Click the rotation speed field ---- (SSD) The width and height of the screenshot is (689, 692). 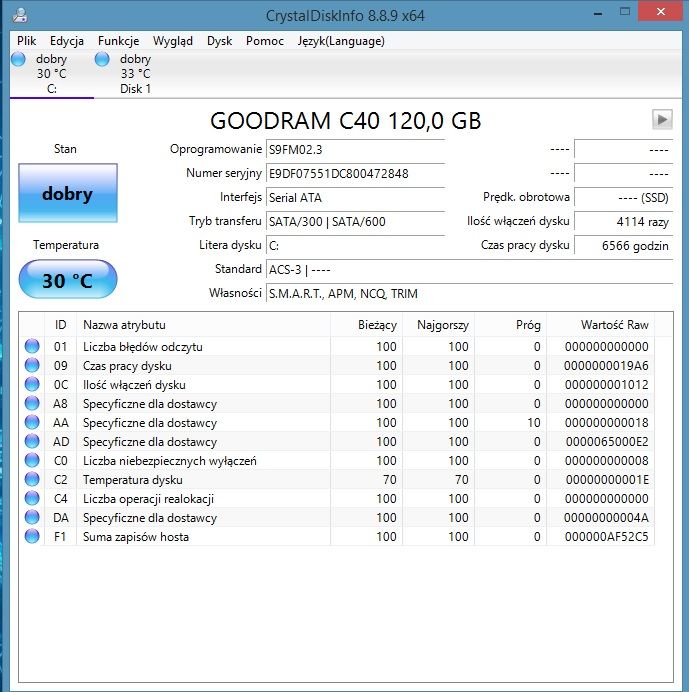[x=624, y=198]
